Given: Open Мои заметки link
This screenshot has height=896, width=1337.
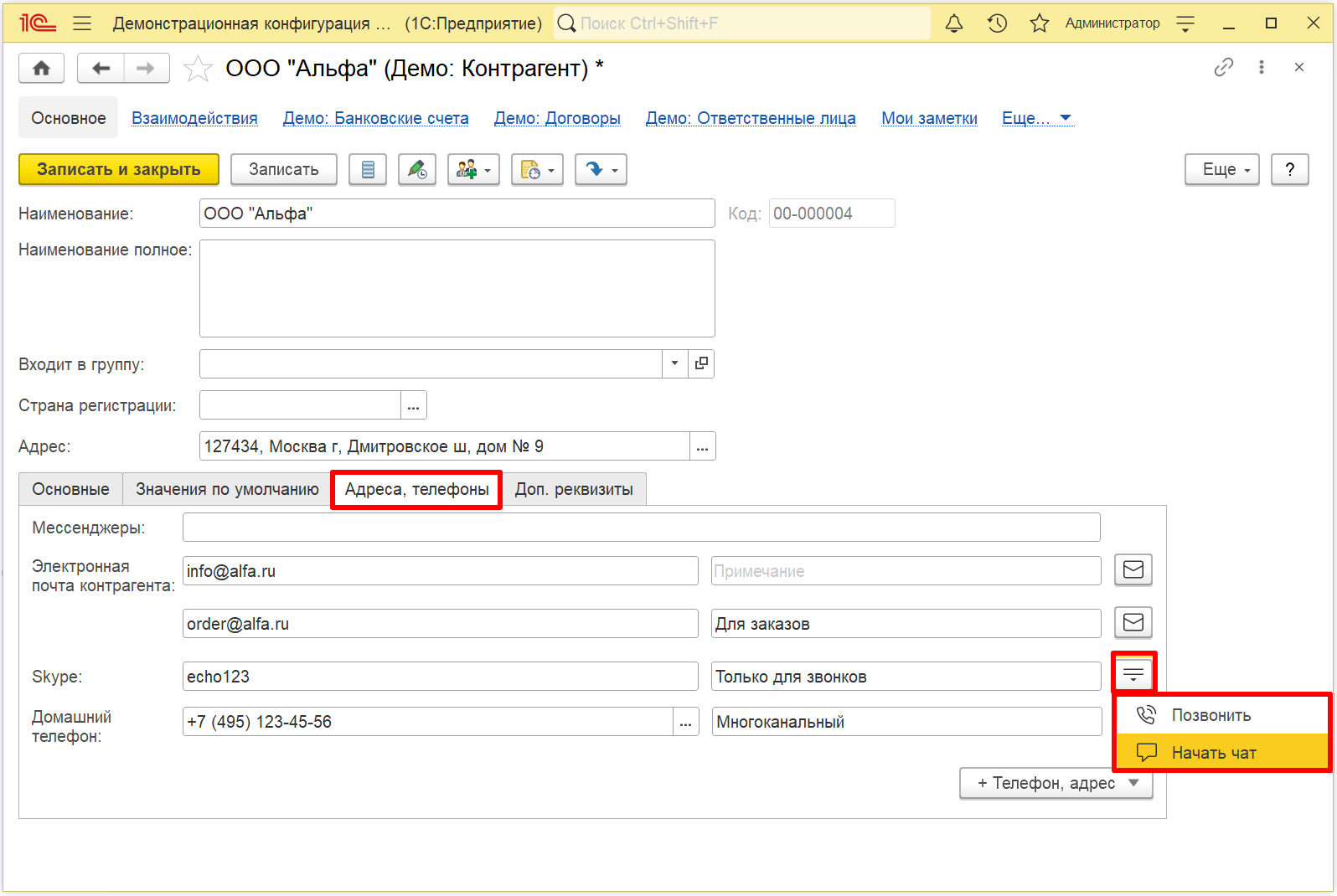Looking at the screenshot, I should pyautogui.click(x=929, y=118).
